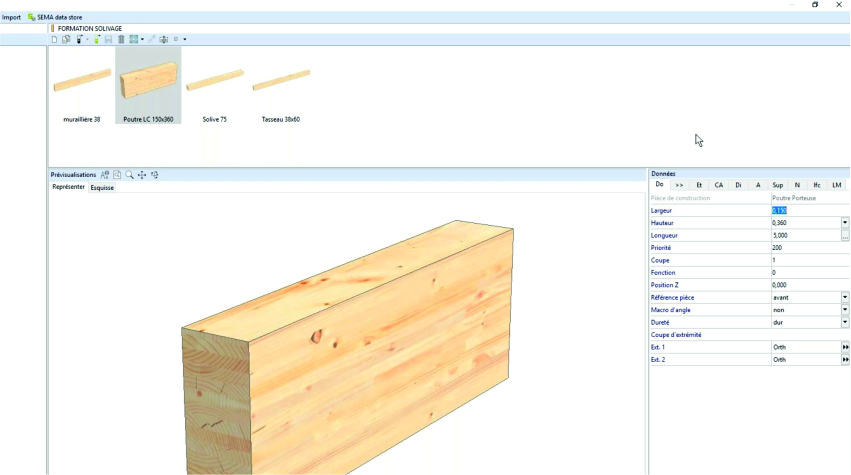Open the Macro d'angle dropdown
Screen dimensions: 851x475
coord(845,310)
